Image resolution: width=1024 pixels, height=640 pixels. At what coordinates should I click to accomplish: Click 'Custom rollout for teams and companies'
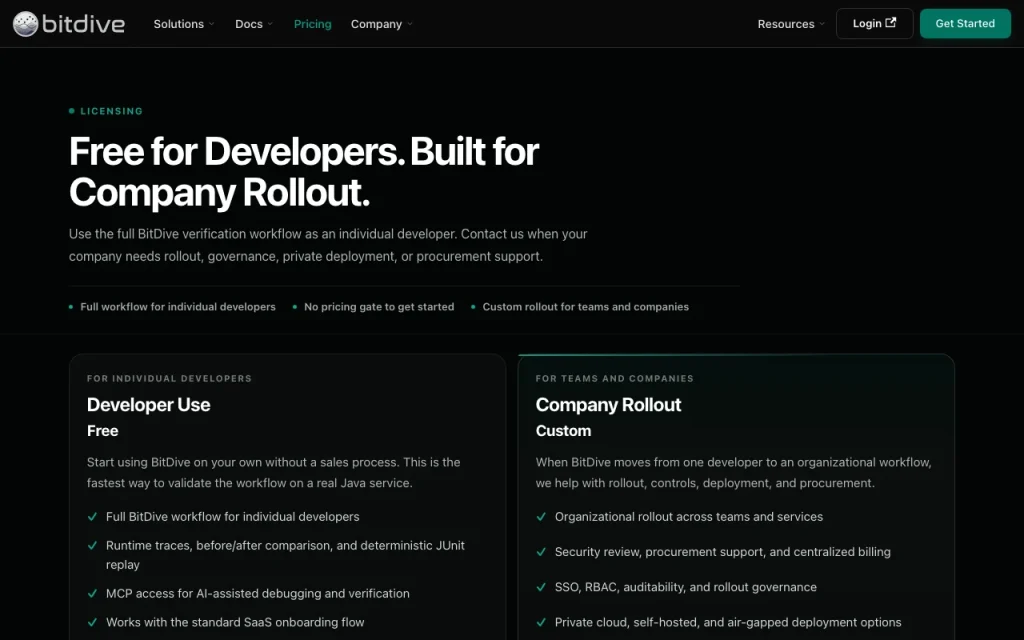click(x=585, y=307)
